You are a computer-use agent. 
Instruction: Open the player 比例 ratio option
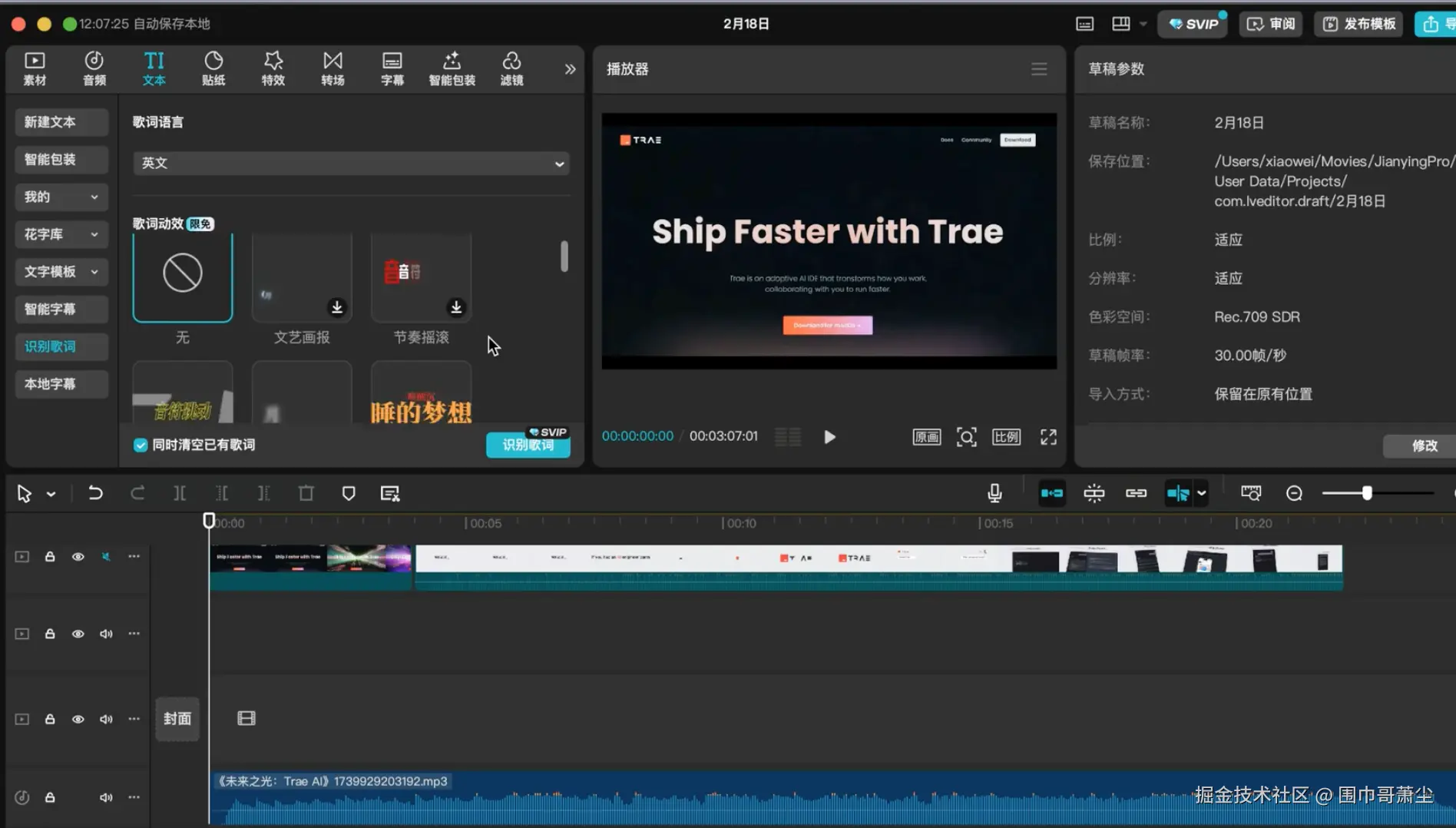tap(1006, 437)
